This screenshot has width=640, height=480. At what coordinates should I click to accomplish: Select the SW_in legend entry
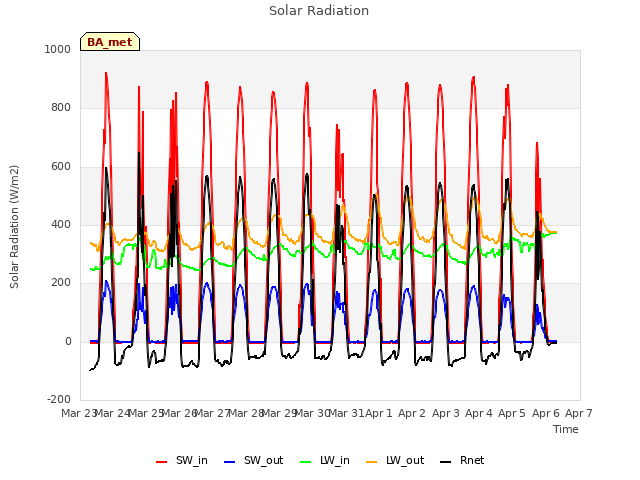182,461
